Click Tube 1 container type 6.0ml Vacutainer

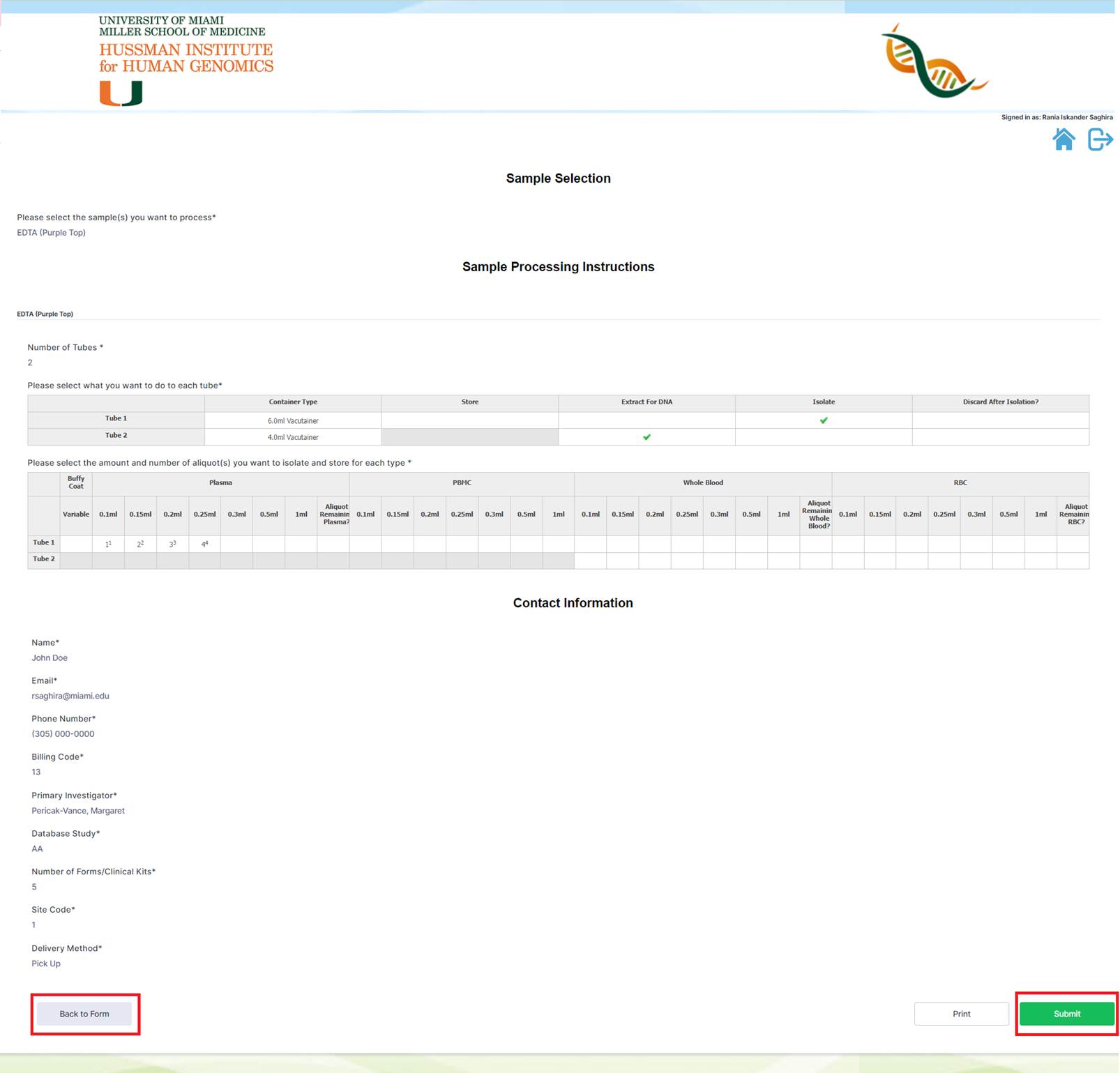tap(293, 421)
